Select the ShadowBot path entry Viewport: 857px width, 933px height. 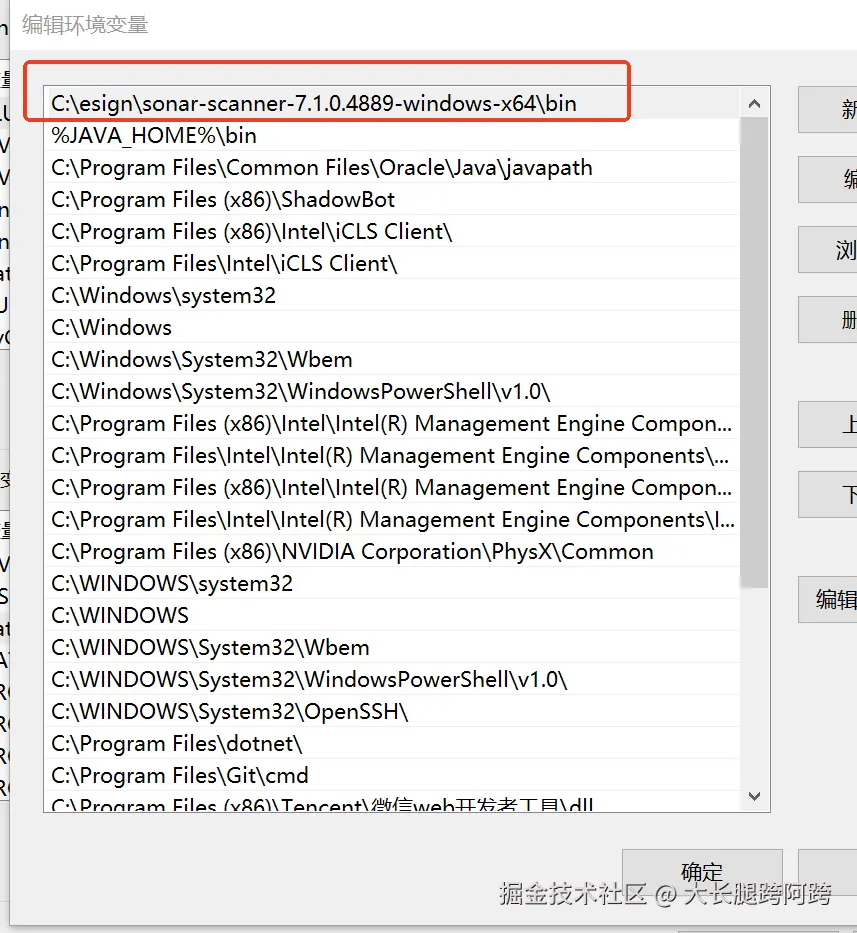coord(392,199)
